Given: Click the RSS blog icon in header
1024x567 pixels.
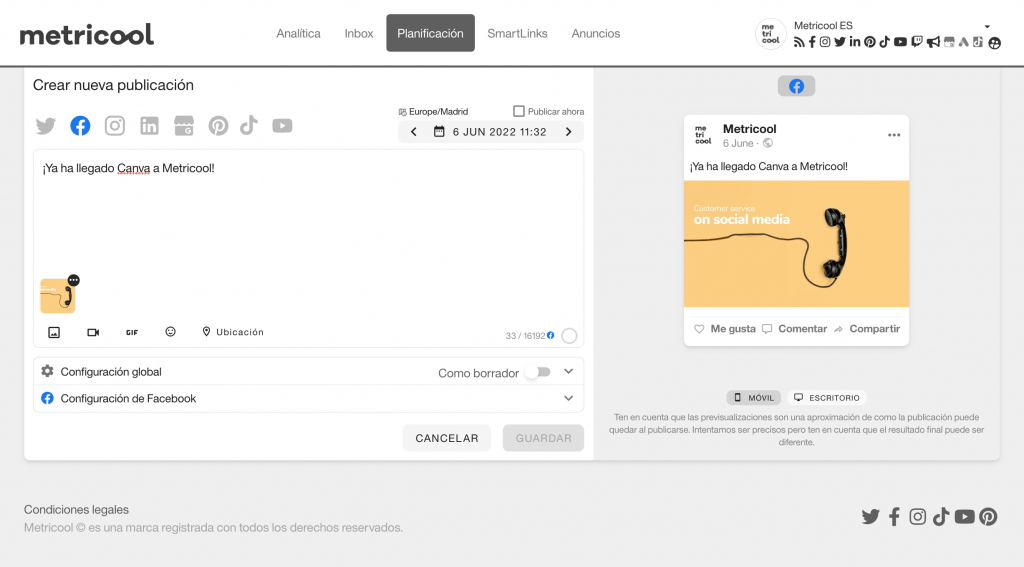Looking at the screenshot, I should coord(799,42).
